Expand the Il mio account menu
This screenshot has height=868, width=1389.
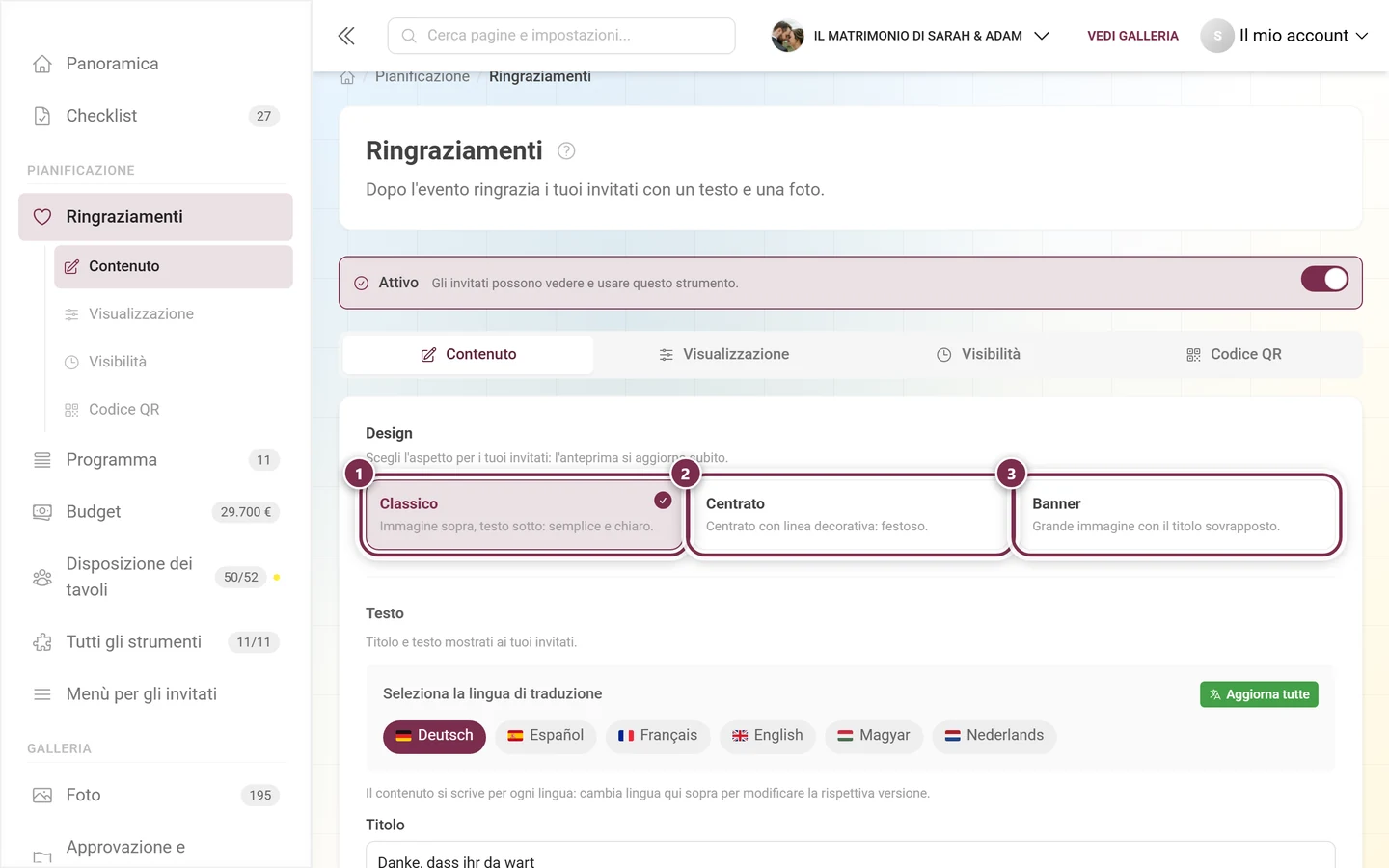(1285, 36)
